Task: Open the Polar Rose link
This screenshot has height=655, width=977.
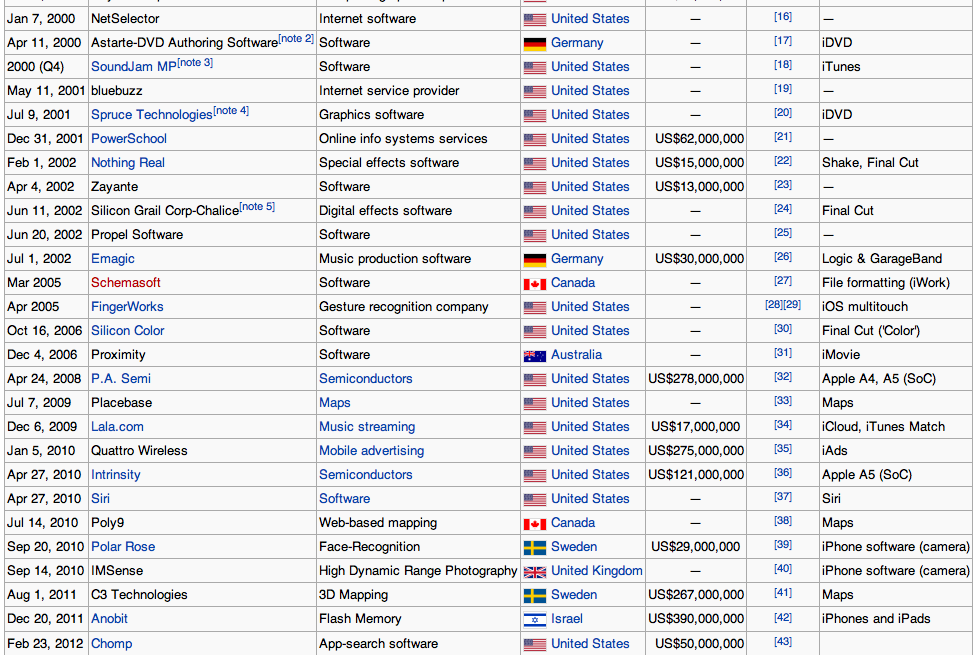Action: [123, 547]
